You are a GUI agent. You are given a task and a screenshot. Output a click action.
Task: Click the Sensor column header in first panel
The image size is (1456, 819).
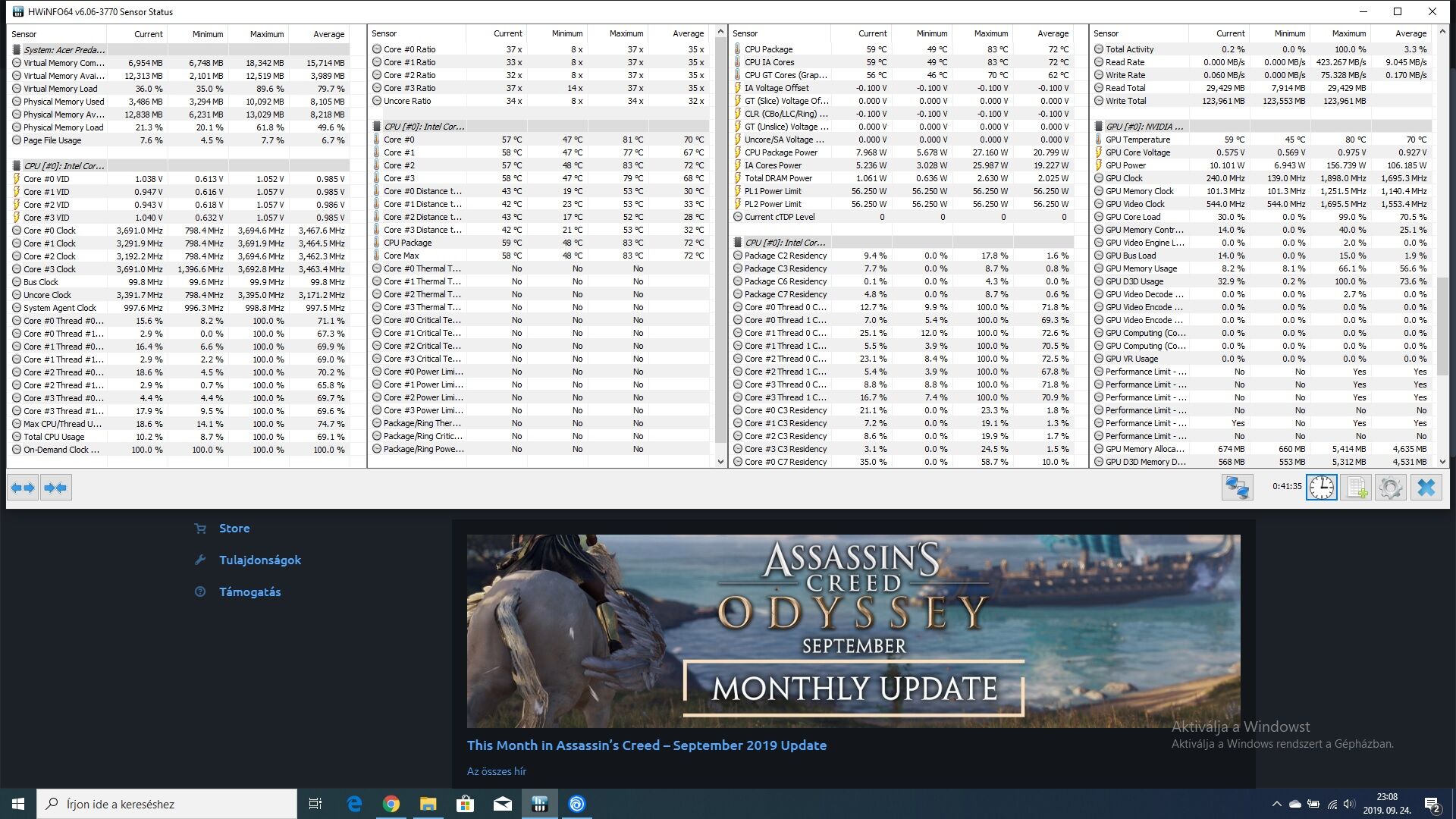pos(58,34)
